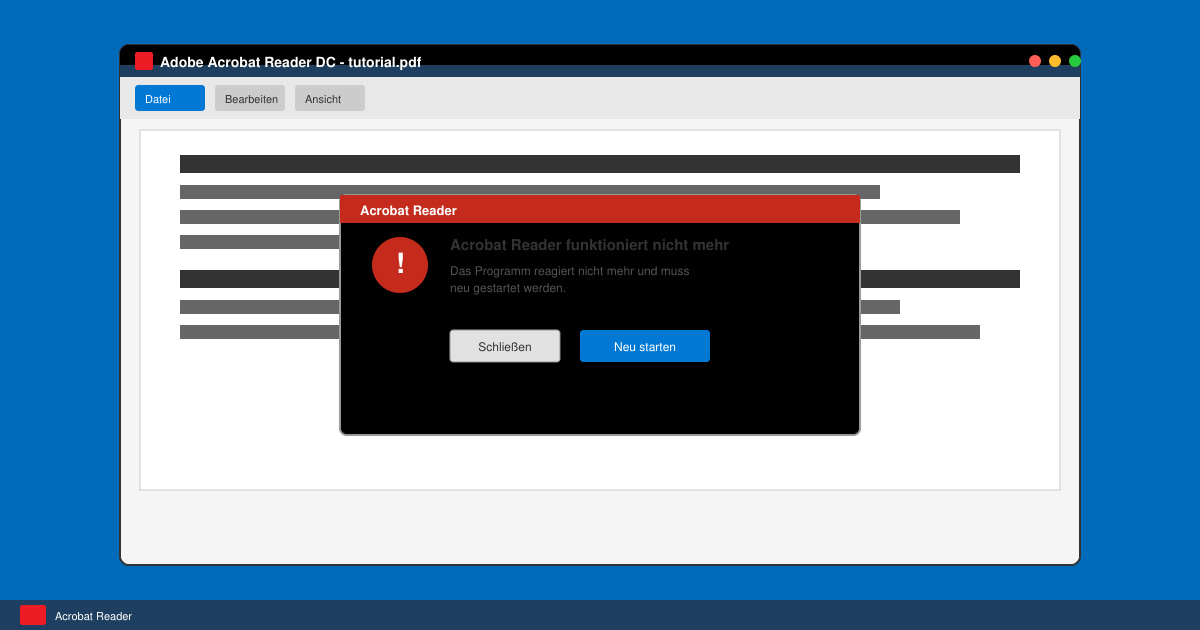The width and height of the screenshot is (1200, 630).
Task: Click the Acrobat Reader taskbar icon
Action: 33,615
